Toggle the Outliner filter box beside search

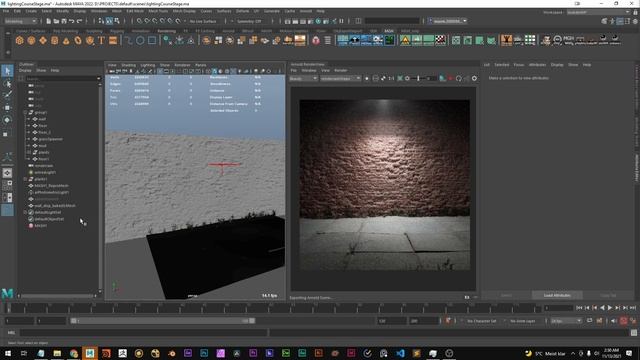point(21,78)
